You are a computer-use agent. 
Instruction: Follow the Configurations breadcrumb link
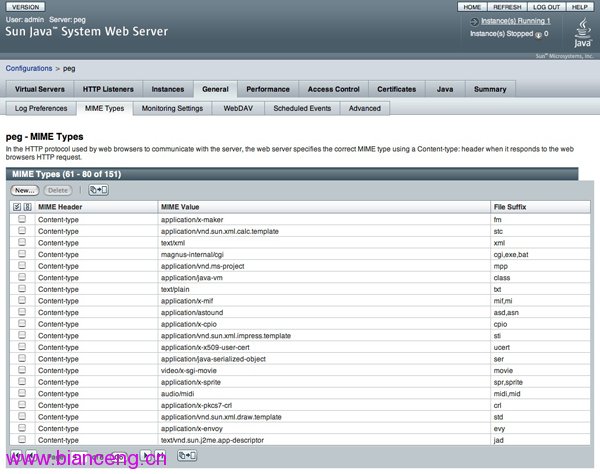click(x=29, y=68)
